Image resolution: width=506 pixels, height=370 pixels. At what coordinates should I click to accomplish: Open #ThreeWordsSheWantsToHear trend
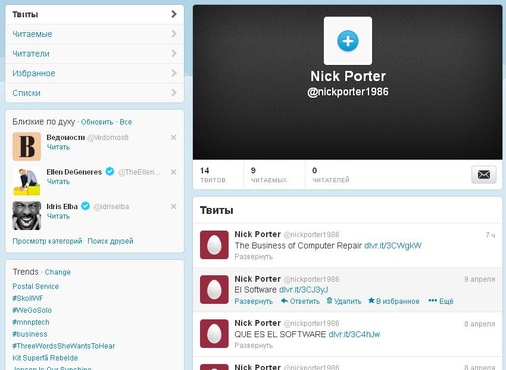[64, 346]
